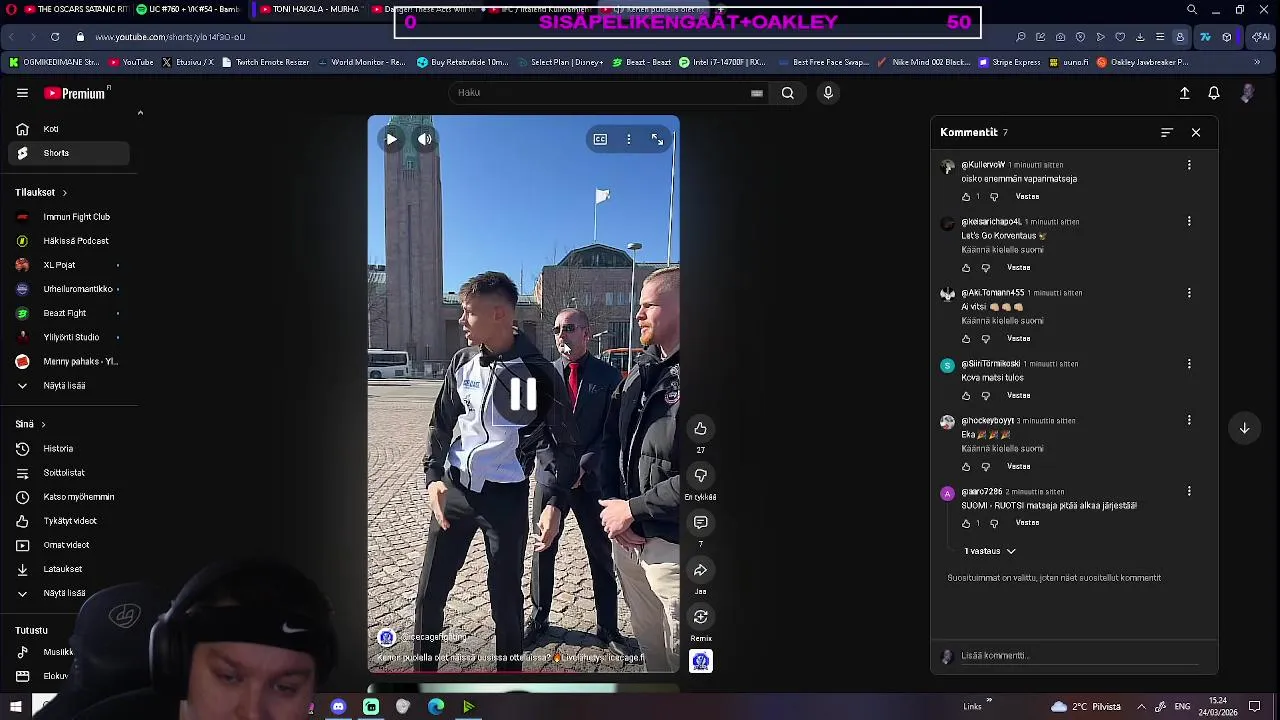
Task: Open the Twitch Emote Resizer bookmark
Action: tap(266, 62)
